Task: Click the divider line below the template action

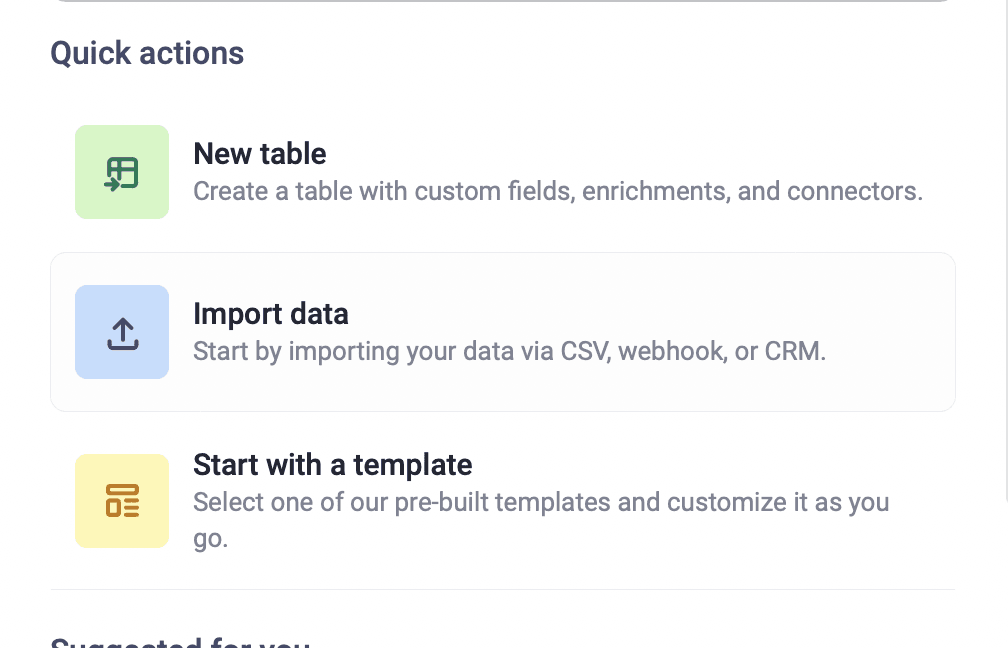Action: pos(502,590)
